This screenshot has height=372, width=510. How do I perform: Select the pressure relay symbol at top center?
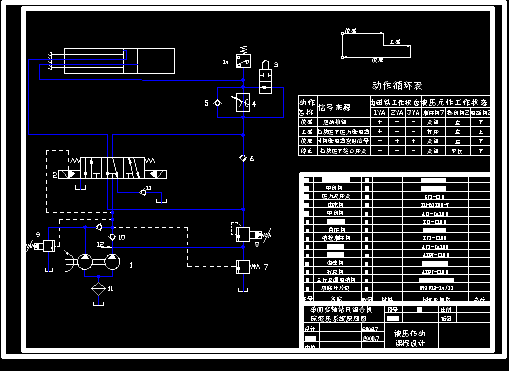coord(243,58)
